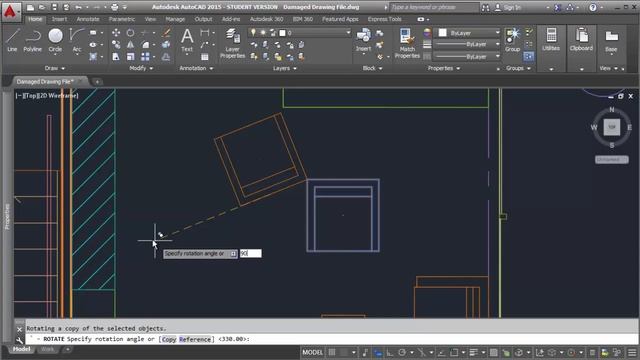Viewport: 640px width, 360px height.
Task: Select the Circle tool
Action: (x=55, y=40)
